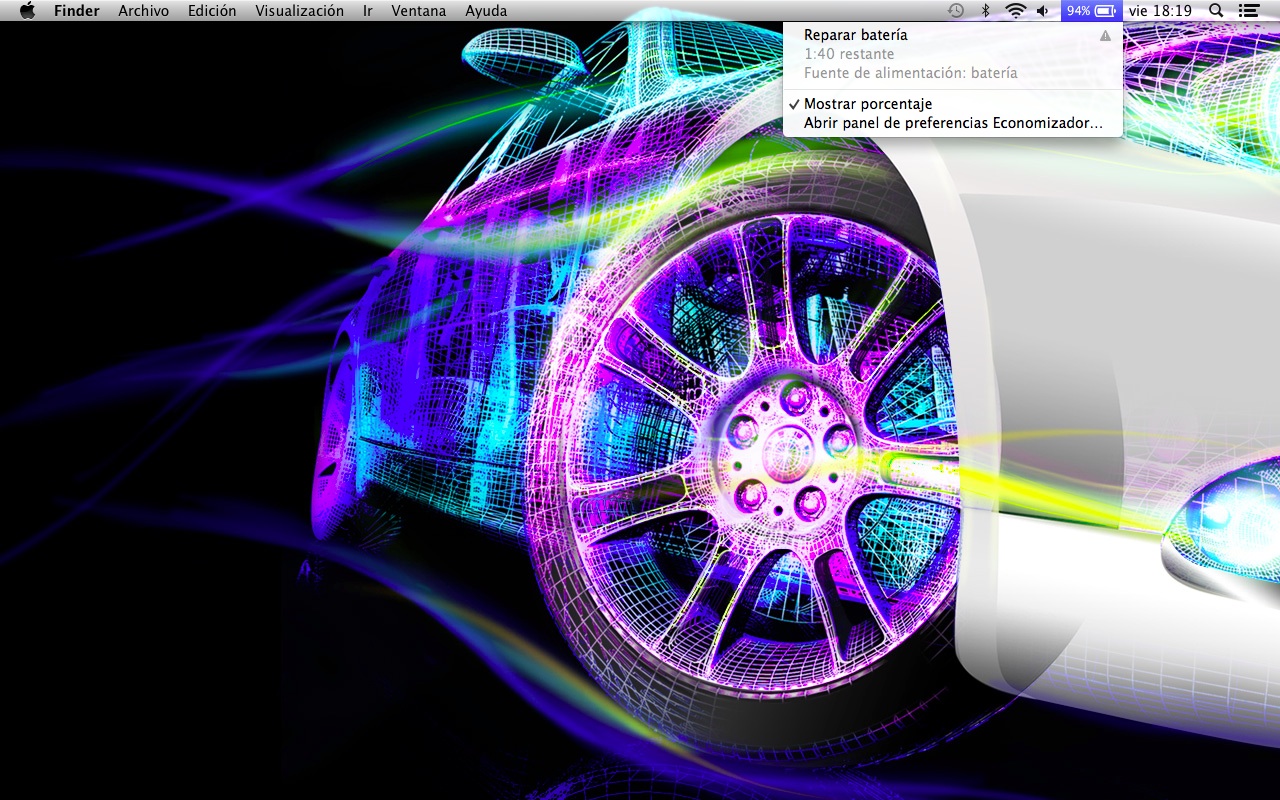
Task: Toggle Mostrar porcentaje option
Action: click(x=867, y=104)
